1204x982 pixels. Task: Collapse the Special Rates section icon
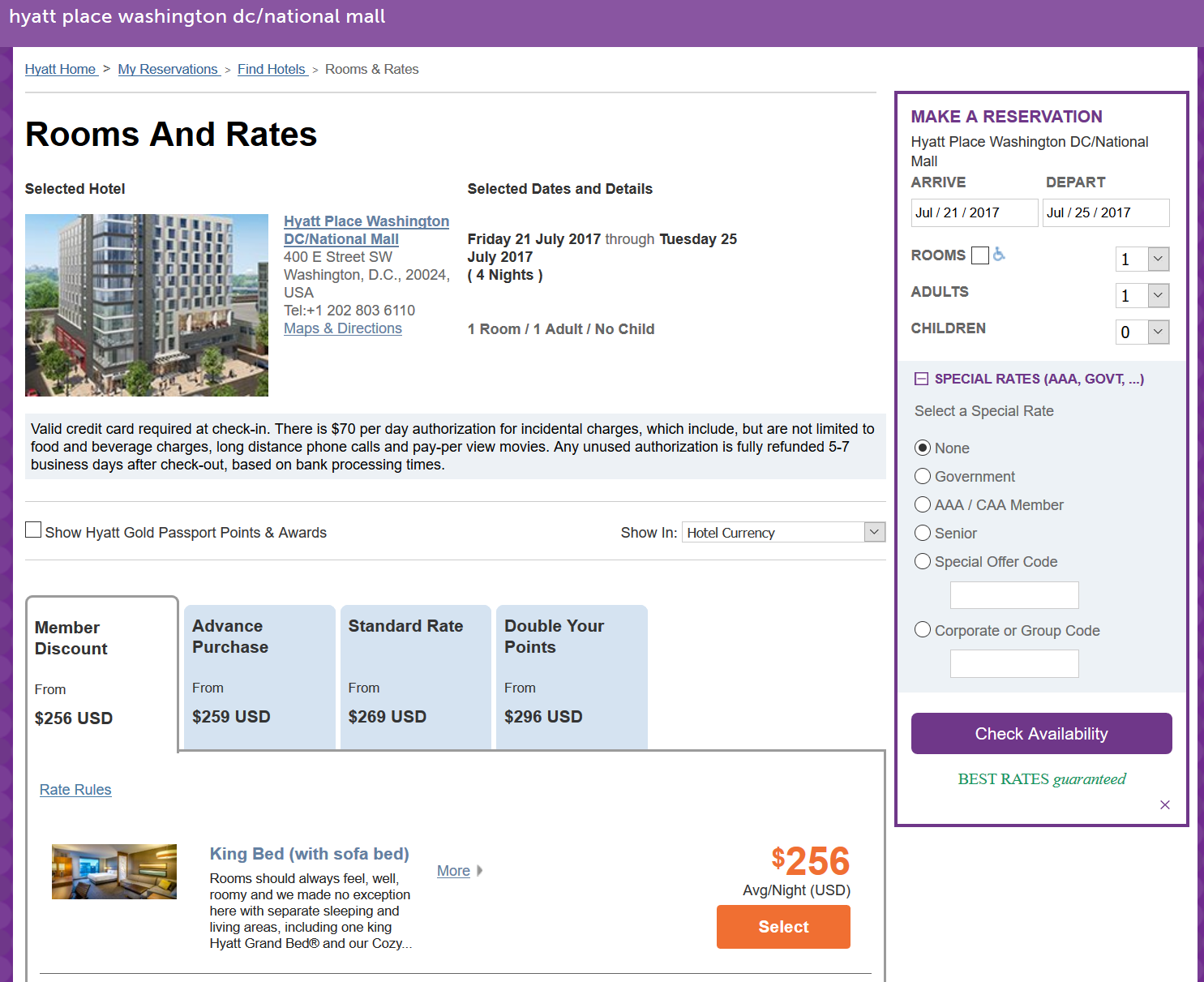tap(921, 379)
